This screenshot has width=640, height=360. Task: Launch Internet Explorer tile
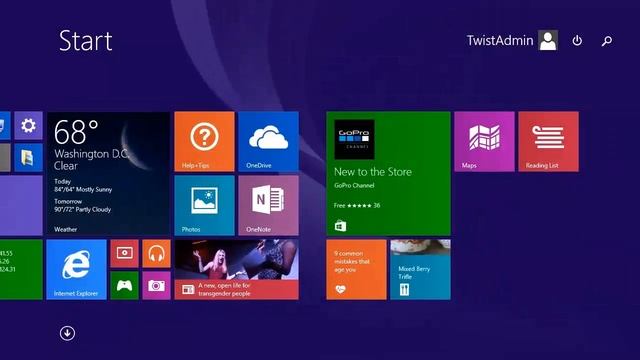pos(76,270)
